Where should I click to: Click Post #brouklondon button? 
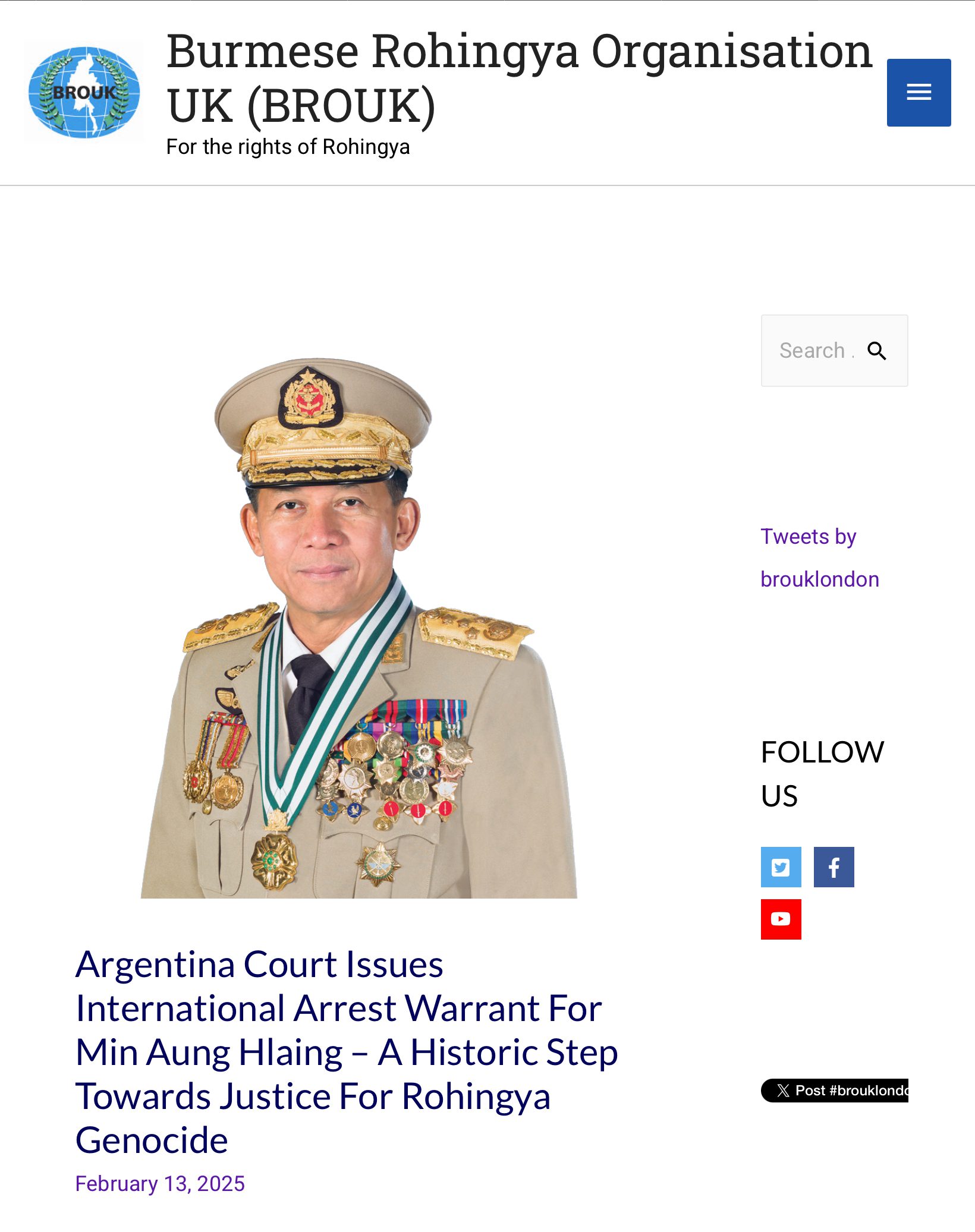[835, 1091]
